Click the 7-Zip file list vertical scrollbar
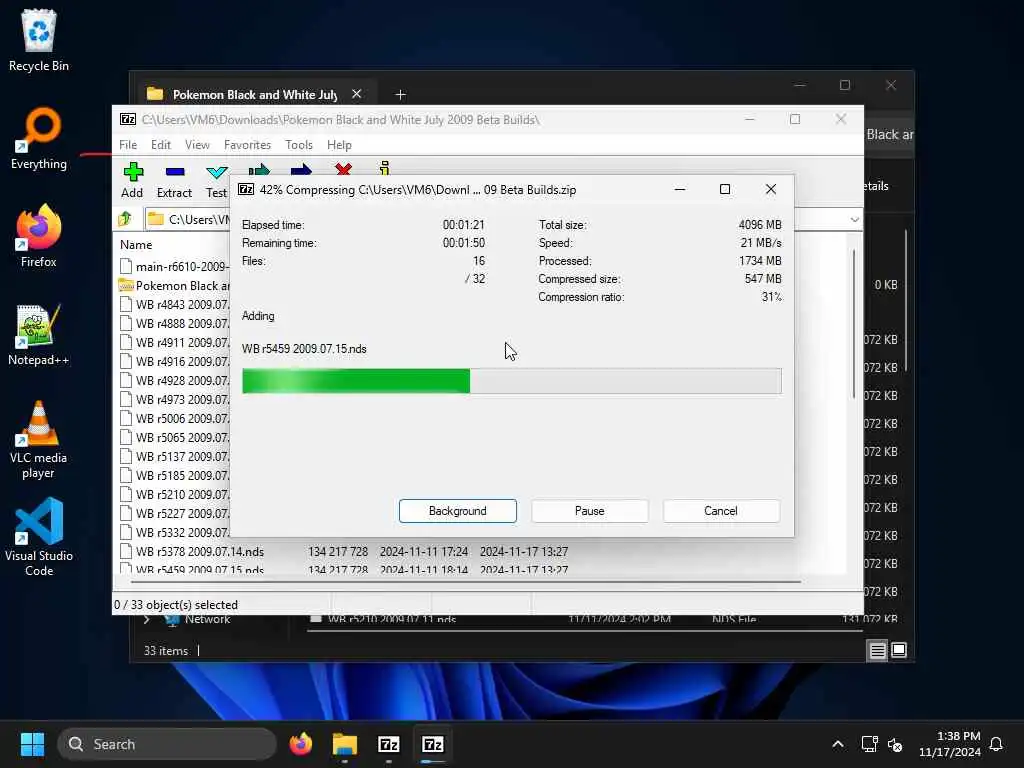Image resolution: width=1024 pixels, height=768 pixels. click(854, 323)
